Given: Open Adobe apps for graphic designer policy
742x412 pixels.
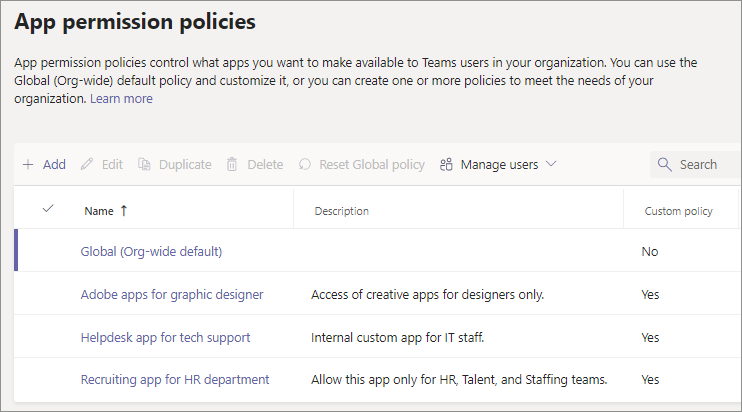Looking at the screenshot, I should tap(172, 294).
